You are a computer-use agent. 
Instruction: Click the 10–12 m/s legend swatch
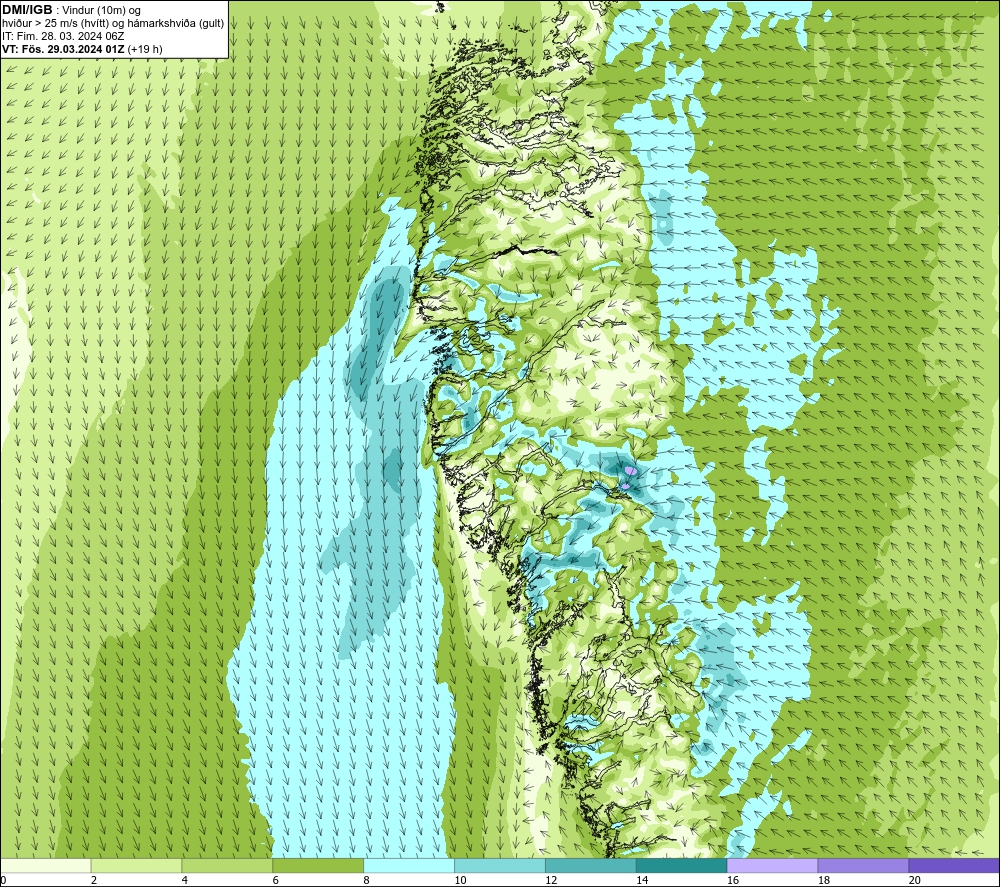tap(500, 865)
